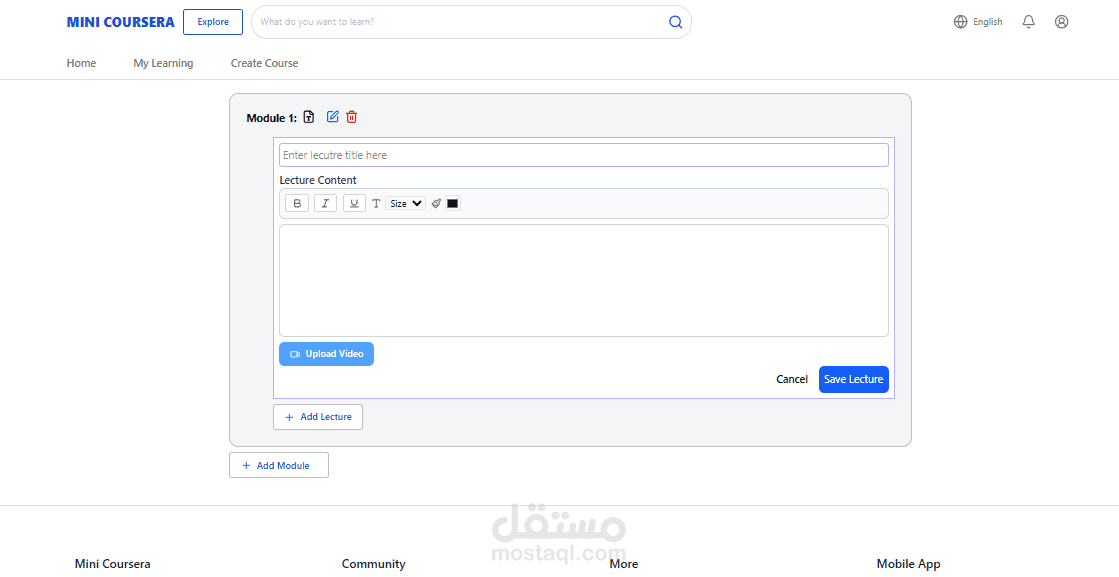
Task: Click the MINI COURSERA logo
Action: point(121,22)
